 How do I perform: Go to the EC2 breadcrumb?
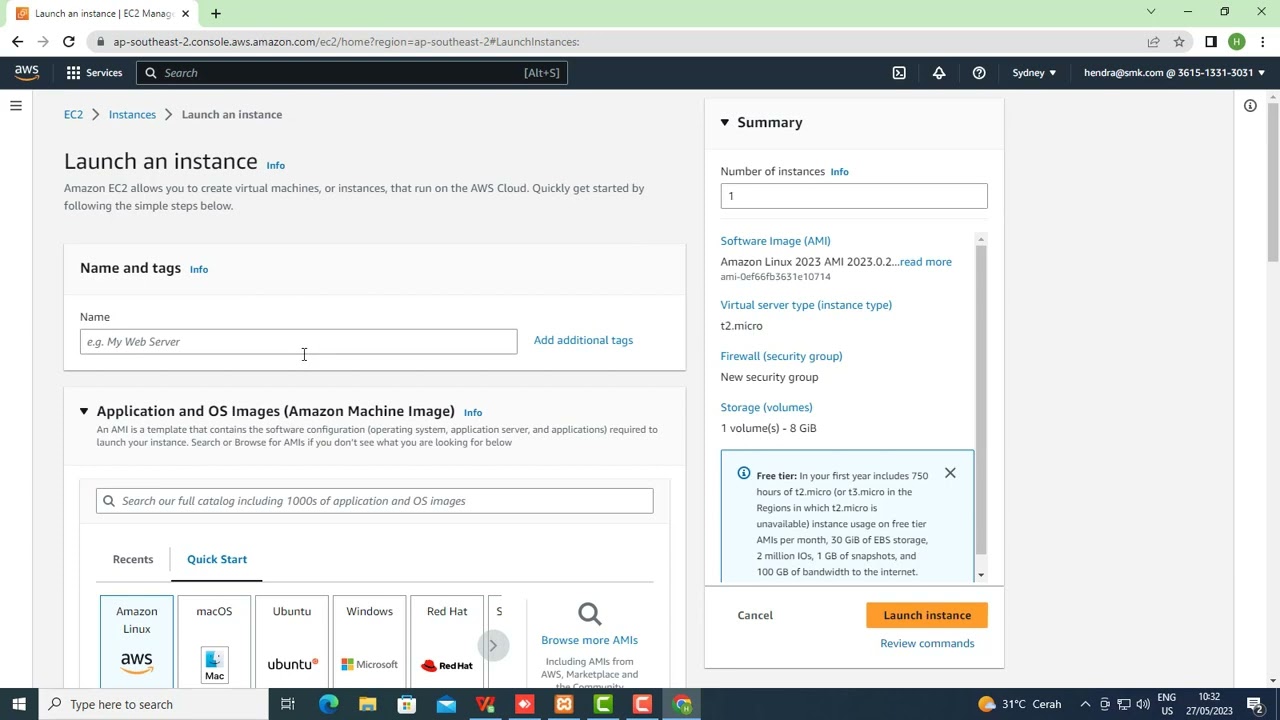(x=73, y=114)
